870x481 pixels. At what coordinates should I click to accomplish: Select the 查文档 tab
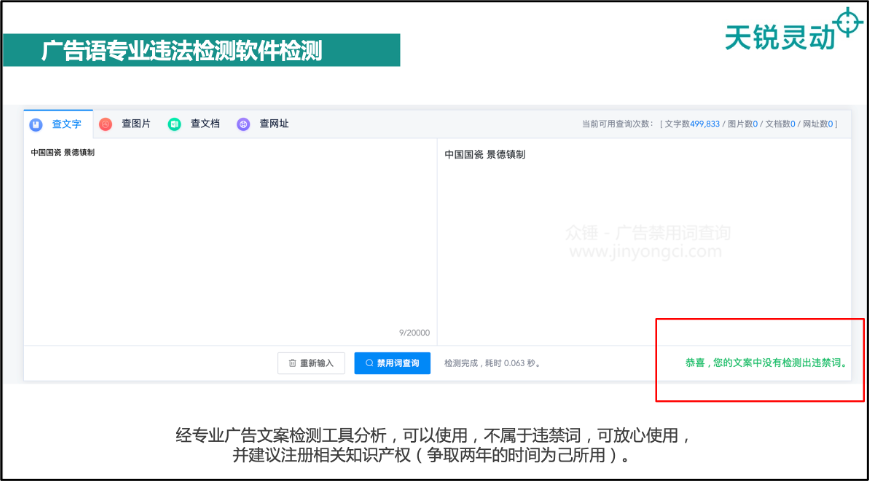click(195, 124)
